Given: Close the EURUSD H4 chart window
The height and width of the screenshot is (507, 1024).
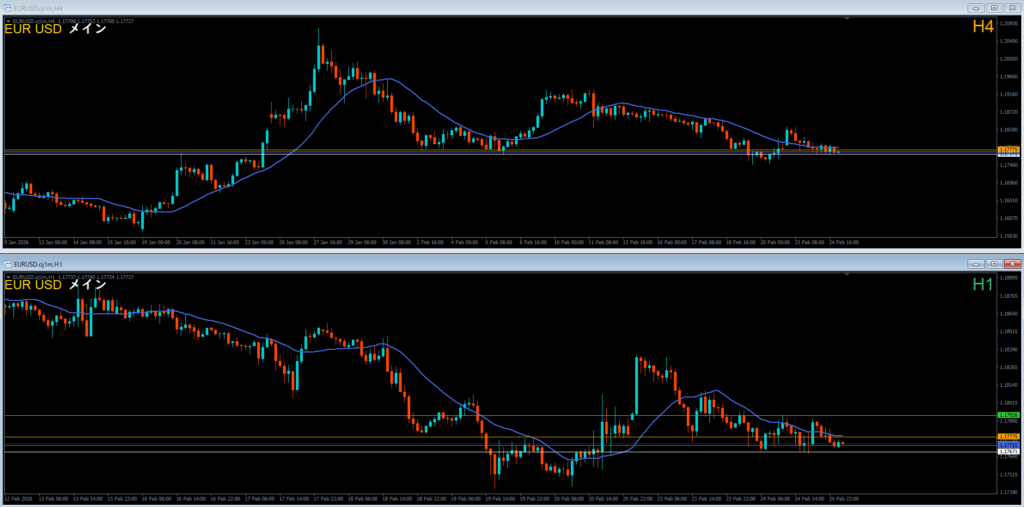Looking at the screenshot, I should point(1012,8).
